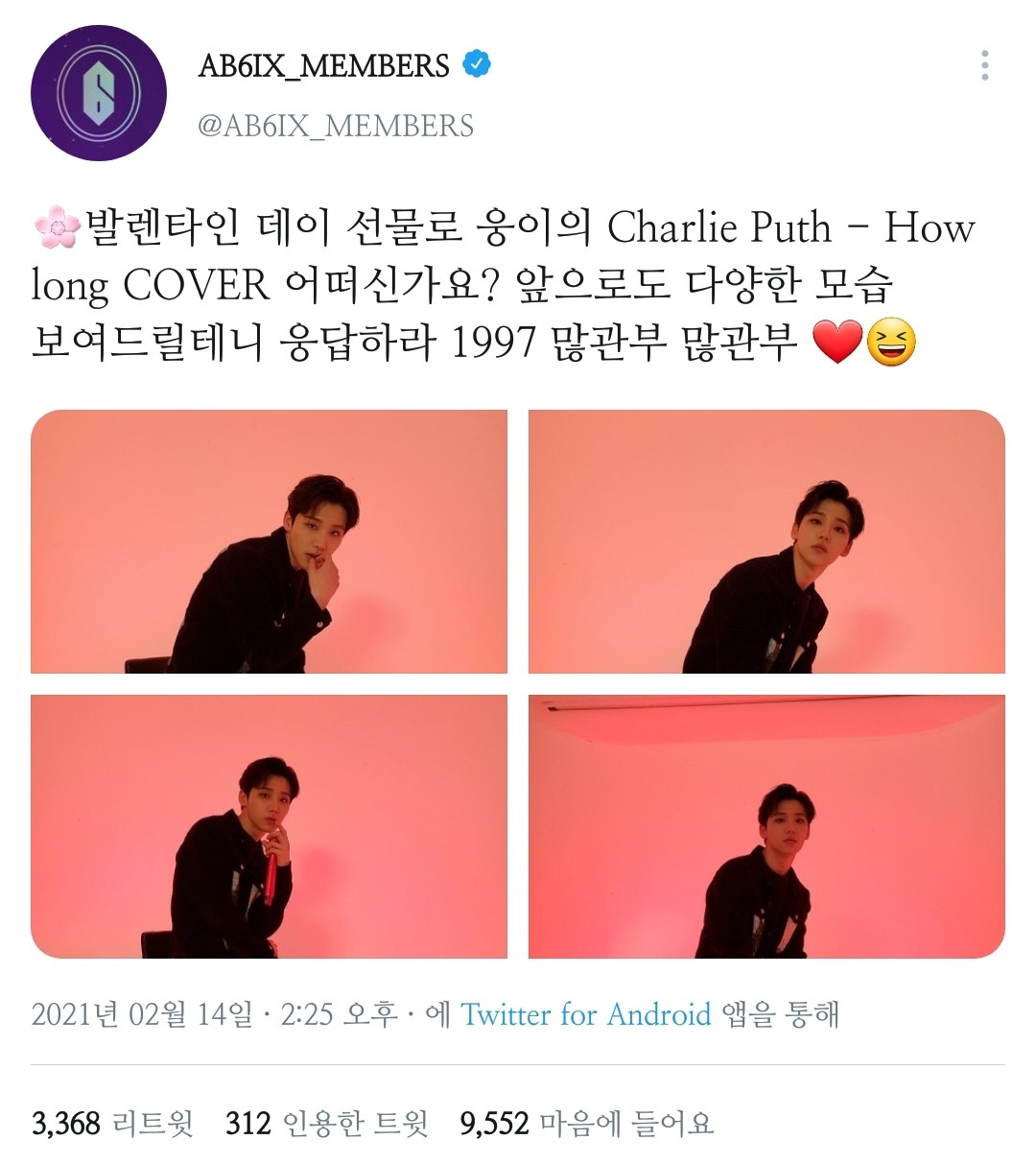This screenshot has height=1164, width=1036.
Task: Click the AB6IX_MEMBERS display name
Action: pos(324,65)
